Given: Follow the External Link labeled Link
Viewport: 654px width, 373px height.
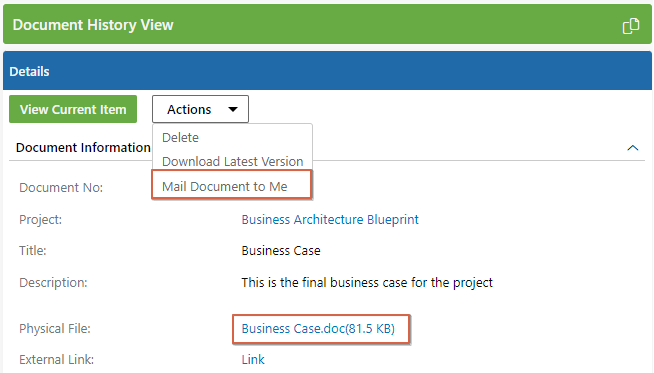Looking at the screenshot, I should [253, 360].
